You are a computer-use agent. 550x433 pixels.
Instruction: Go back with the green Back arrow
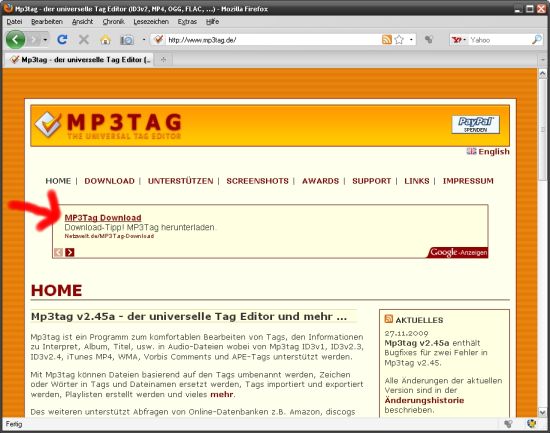click(x=15, y=40)
